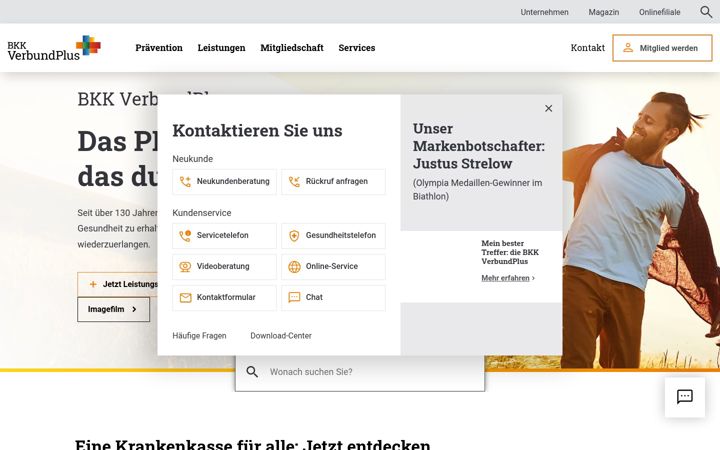Screen dimensions: 720x450
Task: Click the Chat speech bubble icon in popup
Action: 294,298
